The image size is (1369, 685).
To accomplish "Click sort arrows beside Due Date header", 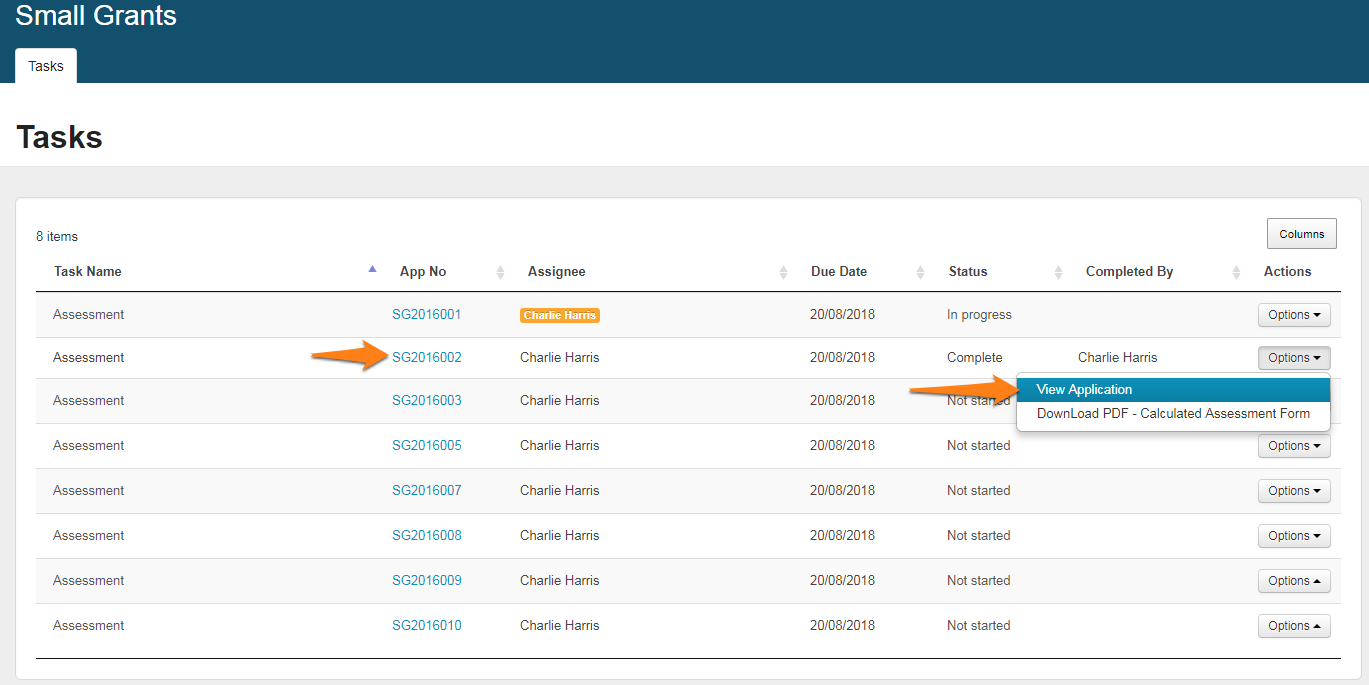I will [x=920, y=272].
